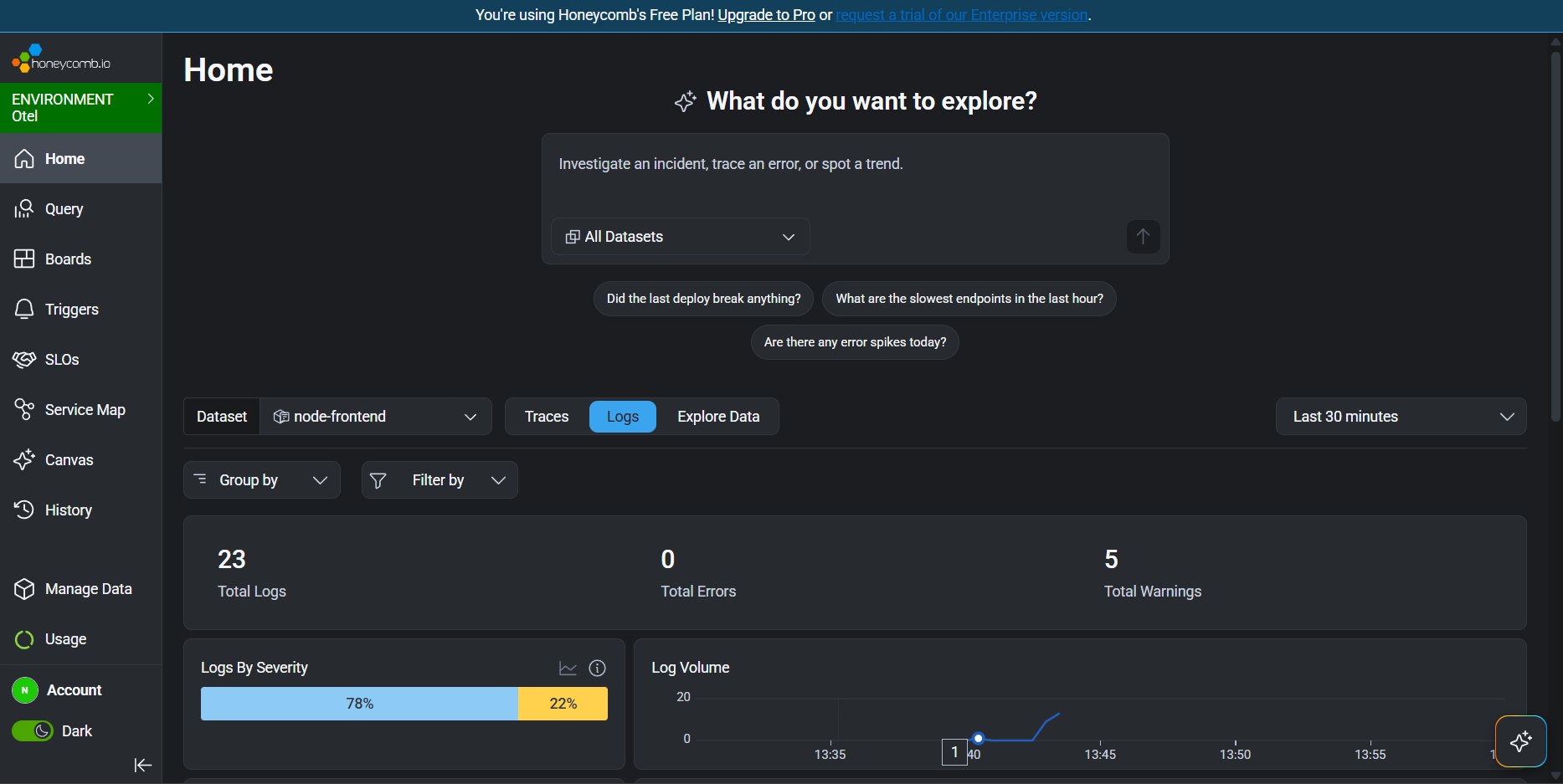Screen dimensions: 1563x784
Task: Open the Group by dropdown chevron
Action: 320,480
